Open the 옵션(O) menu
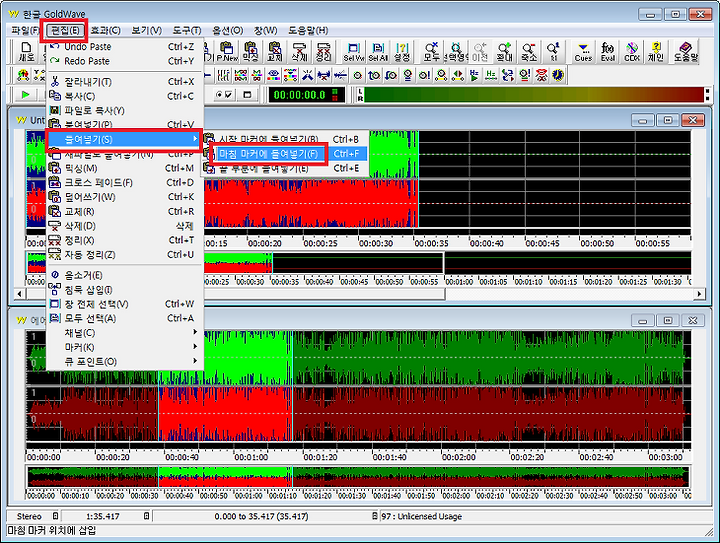Image resolution: width=720 pixels, height=543 pixels. coord(228,30)
